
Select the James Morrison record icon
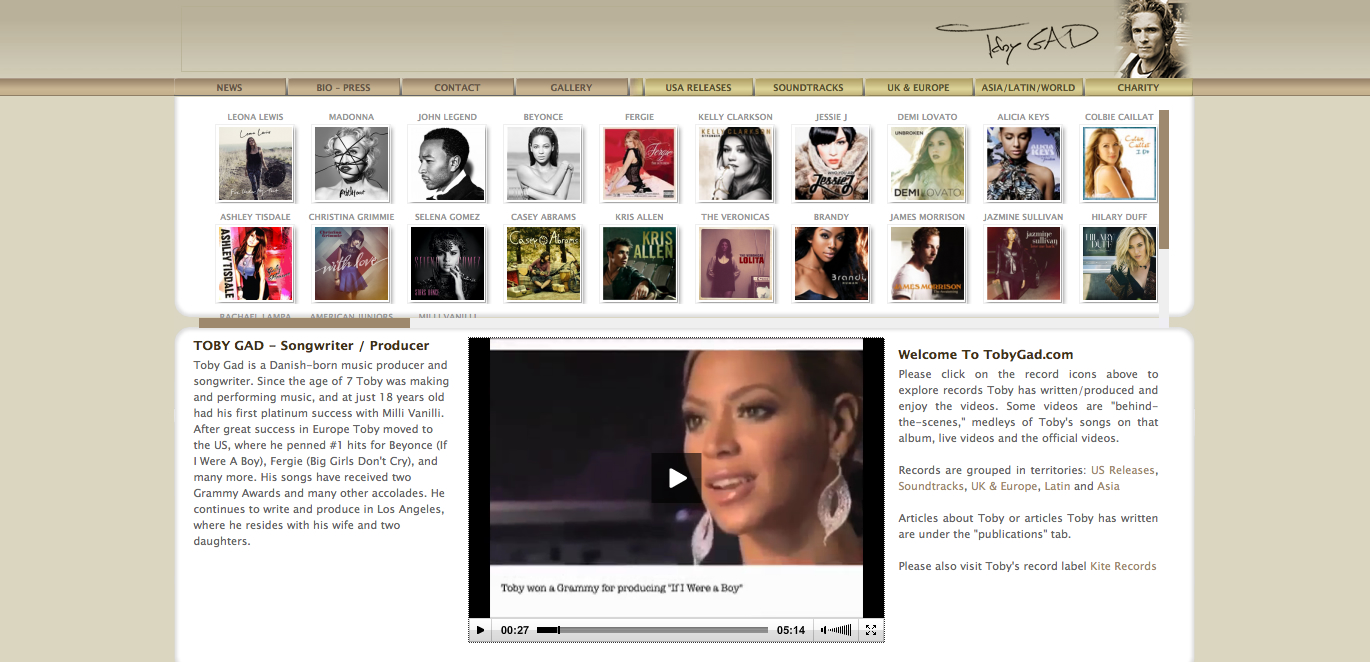point(928,264)
